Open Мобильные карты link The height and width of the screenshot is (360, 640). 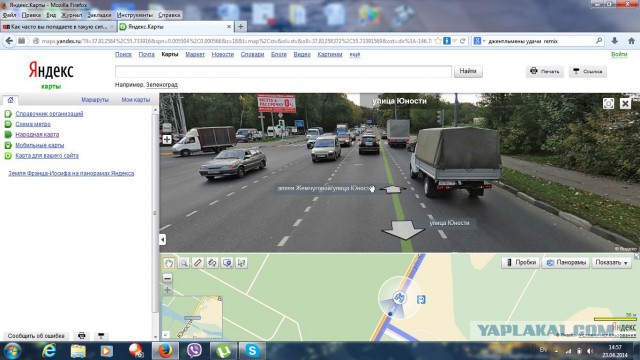pos(40,145)
